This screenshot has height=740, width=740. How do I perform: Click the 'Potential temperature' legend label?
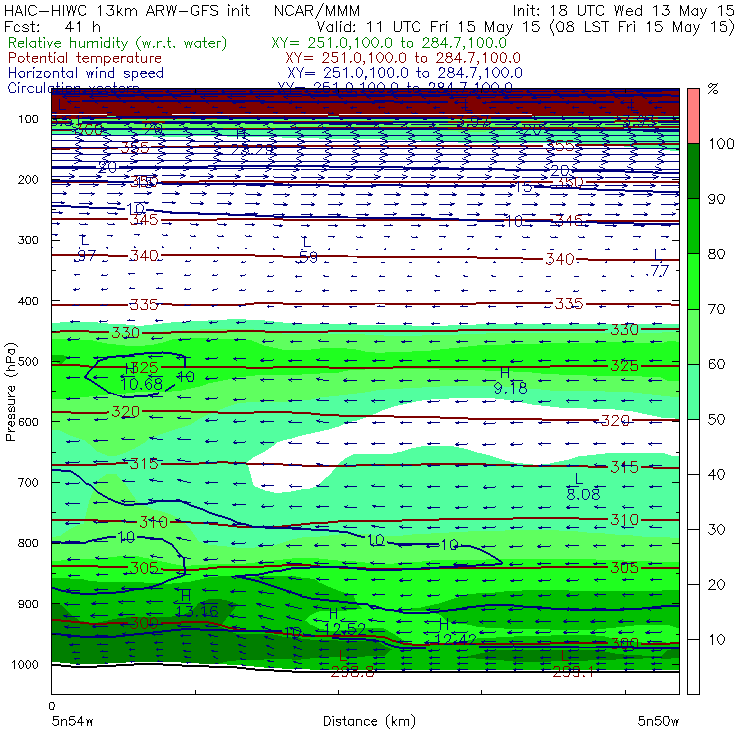click(x=84, y=58)
